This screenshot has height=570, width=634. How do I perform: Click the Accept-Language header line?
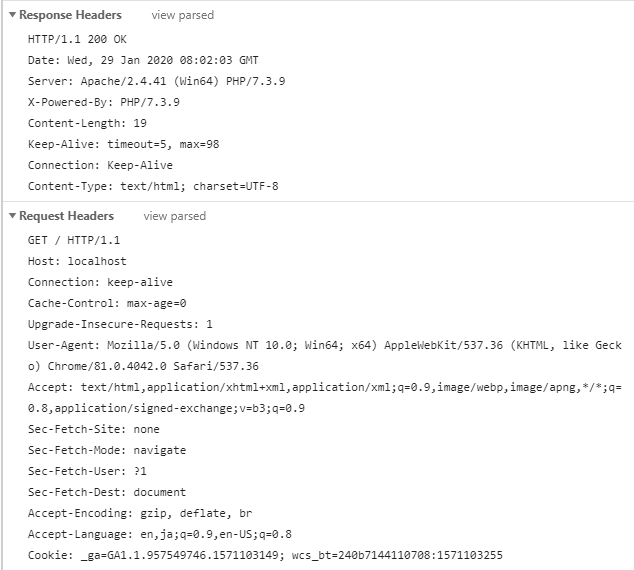tap(160, 534)
